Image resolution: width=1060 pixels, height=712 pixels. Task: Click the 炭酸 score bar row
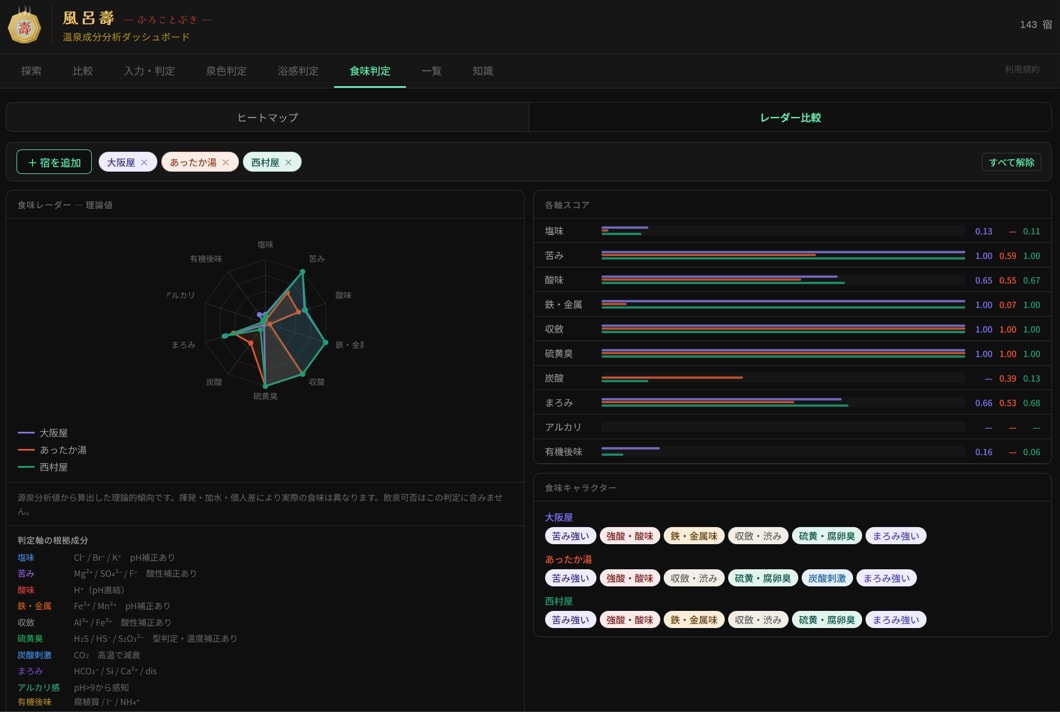(792, 379)
